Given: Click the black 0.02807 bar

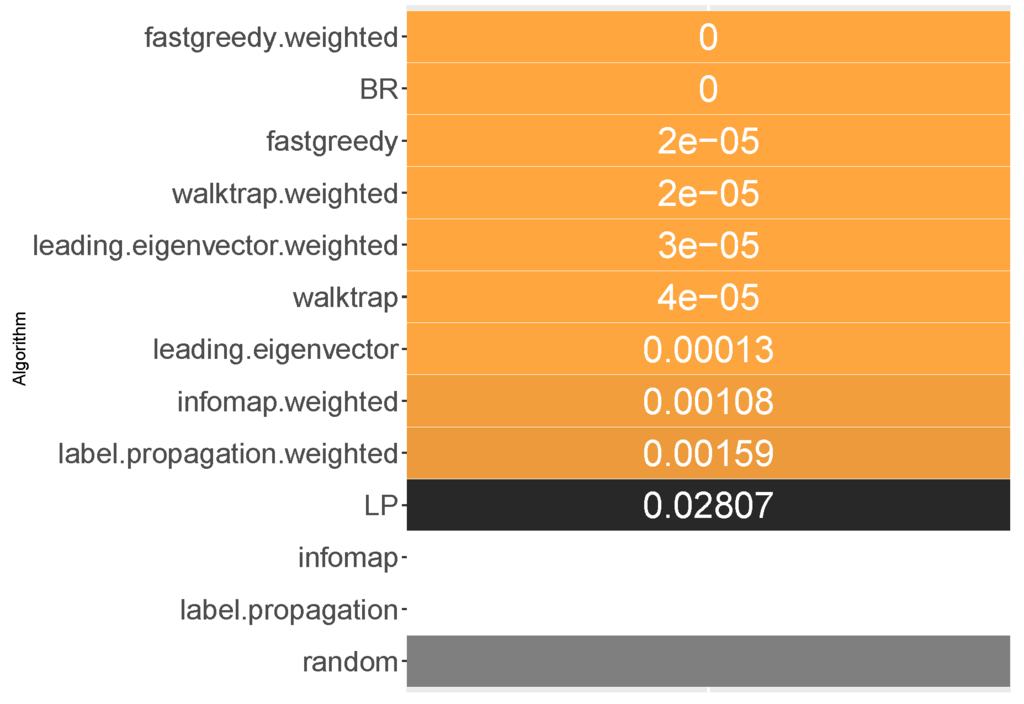Looking at the screenshot, I should coord(708,505).
